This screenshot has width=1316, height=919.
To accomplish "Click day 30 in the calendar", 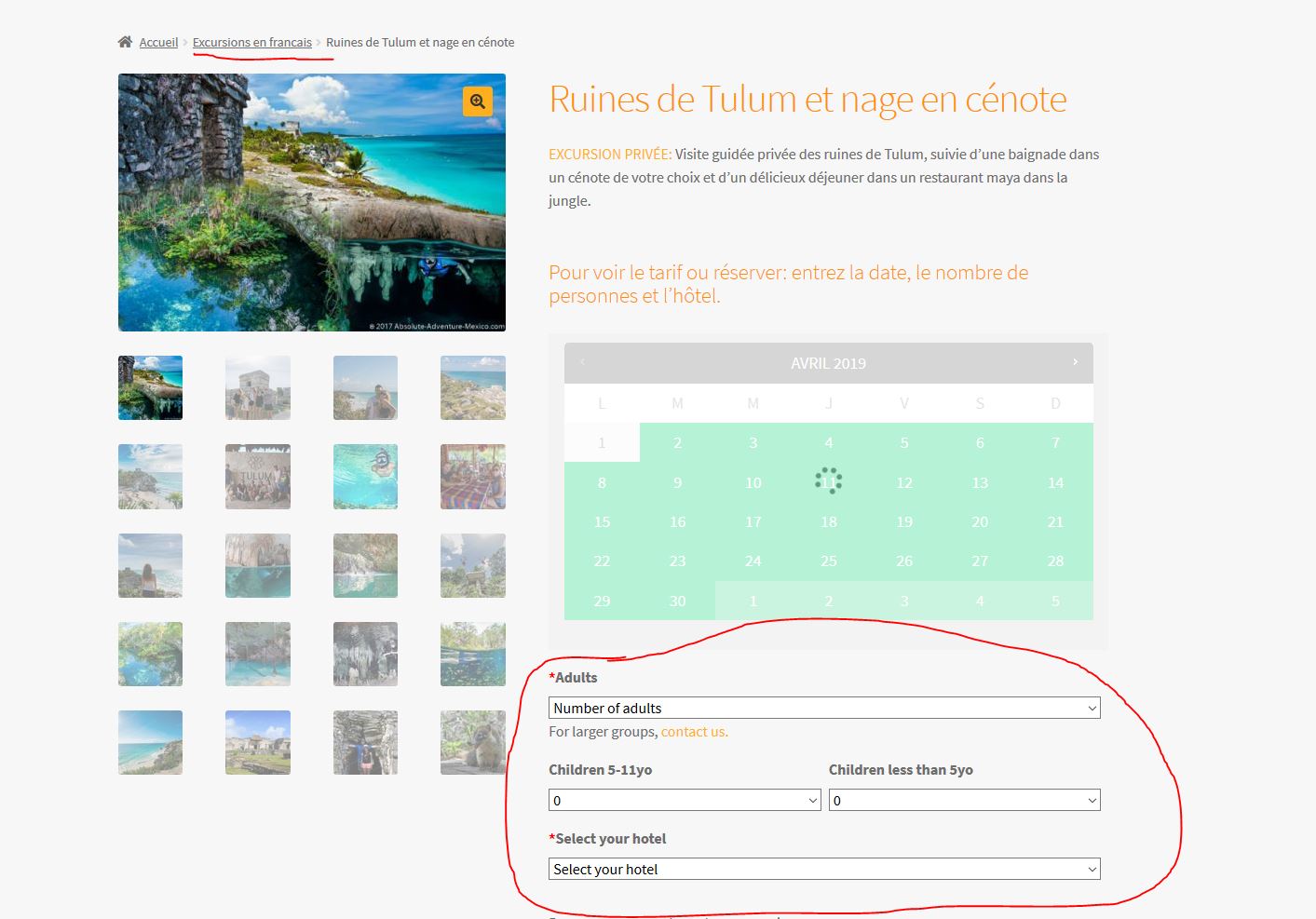I will coord(677,601).
